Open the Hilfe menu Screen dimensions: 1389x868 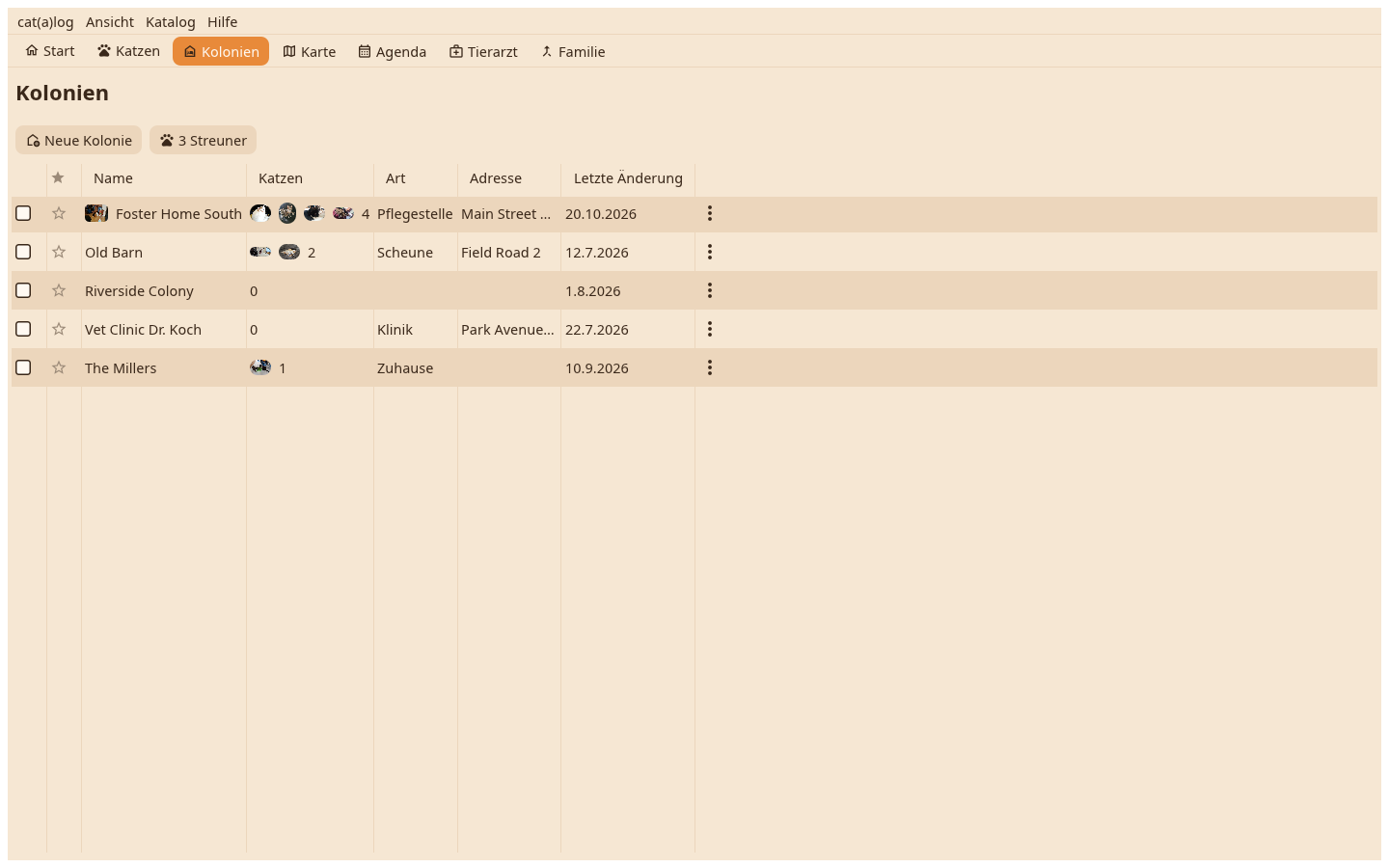(x=222, y=21)
